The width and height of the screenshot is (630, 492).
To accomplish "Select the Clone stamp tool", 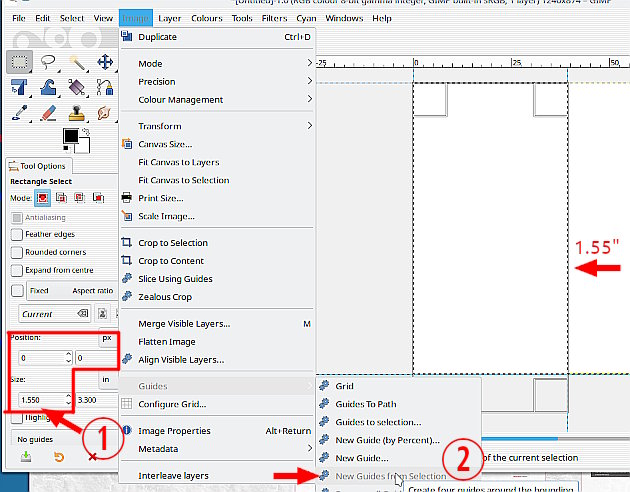I will [77, 113].
